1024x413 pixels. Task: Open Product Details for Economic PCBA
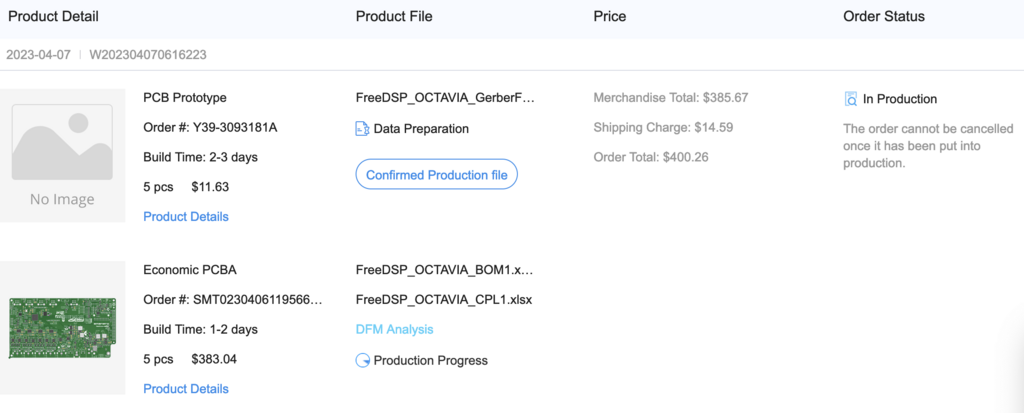coord(186,389)
